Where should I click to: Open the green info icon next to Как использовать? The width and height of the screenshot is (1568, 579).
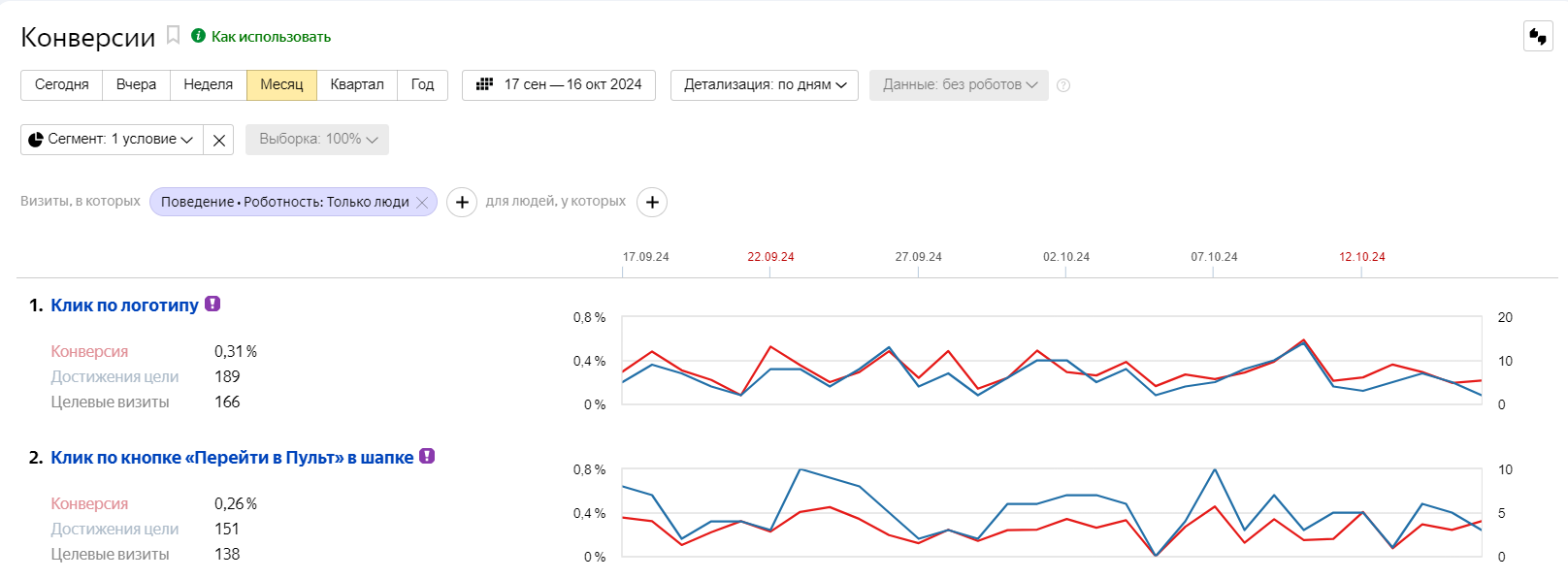tap(198, 36)
